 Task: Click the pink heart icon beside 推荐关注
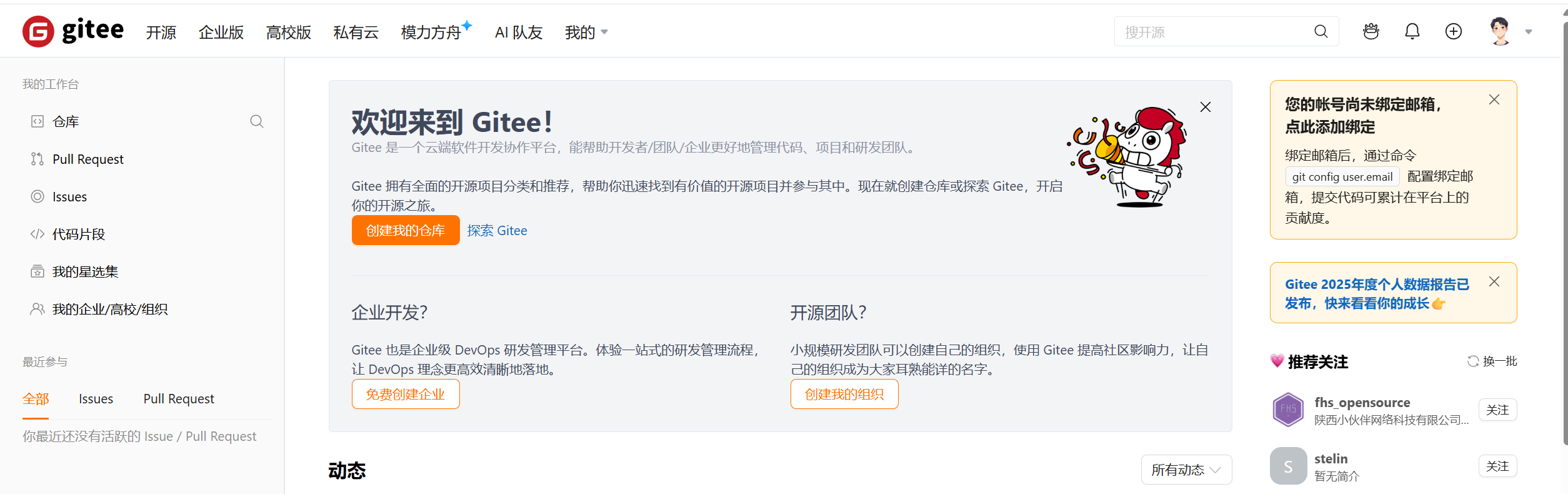(1277, 361)
